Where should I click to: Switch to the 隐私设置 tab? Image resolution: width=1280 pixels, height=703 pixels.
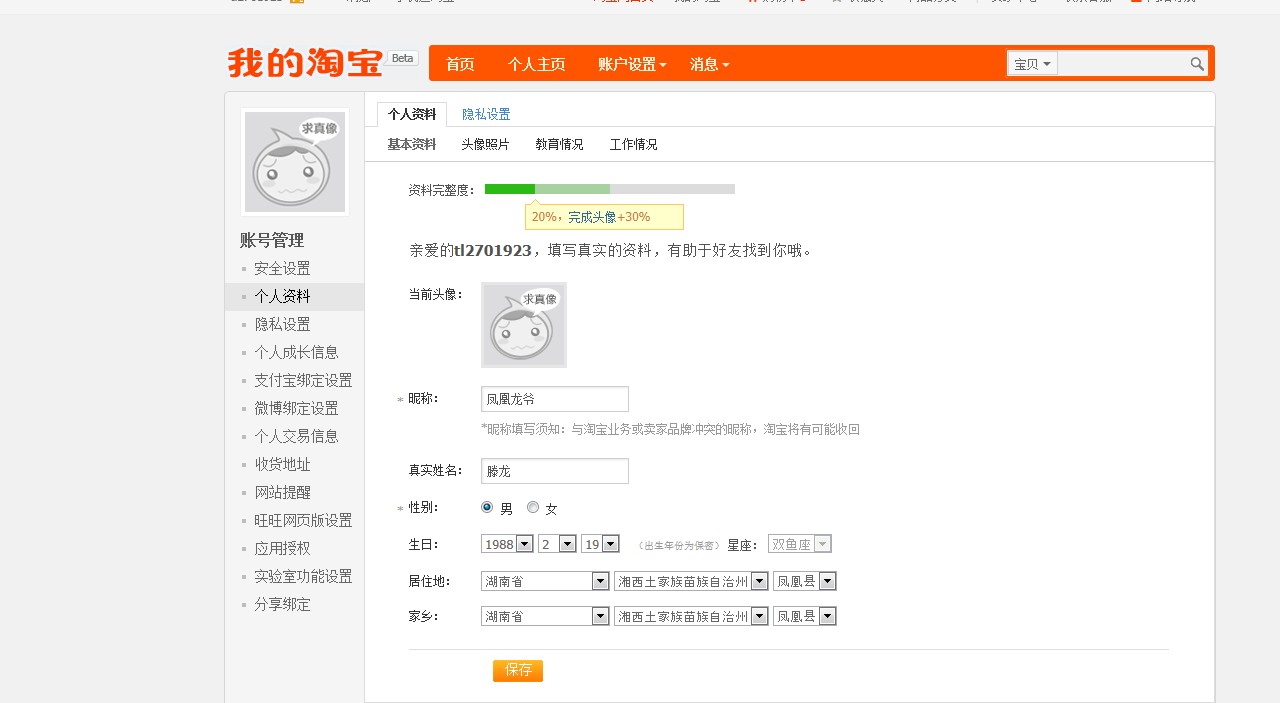click(486, 114)
